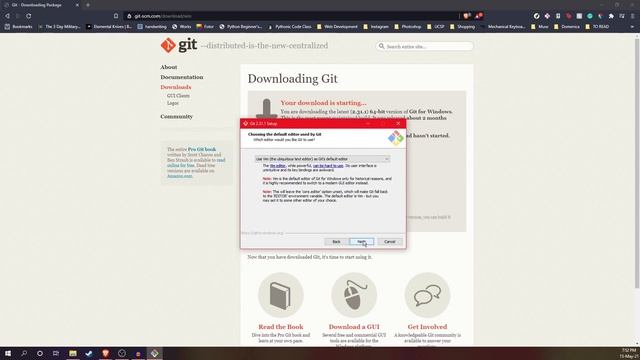Open Downloads in the sidebar

click(176, 87)
